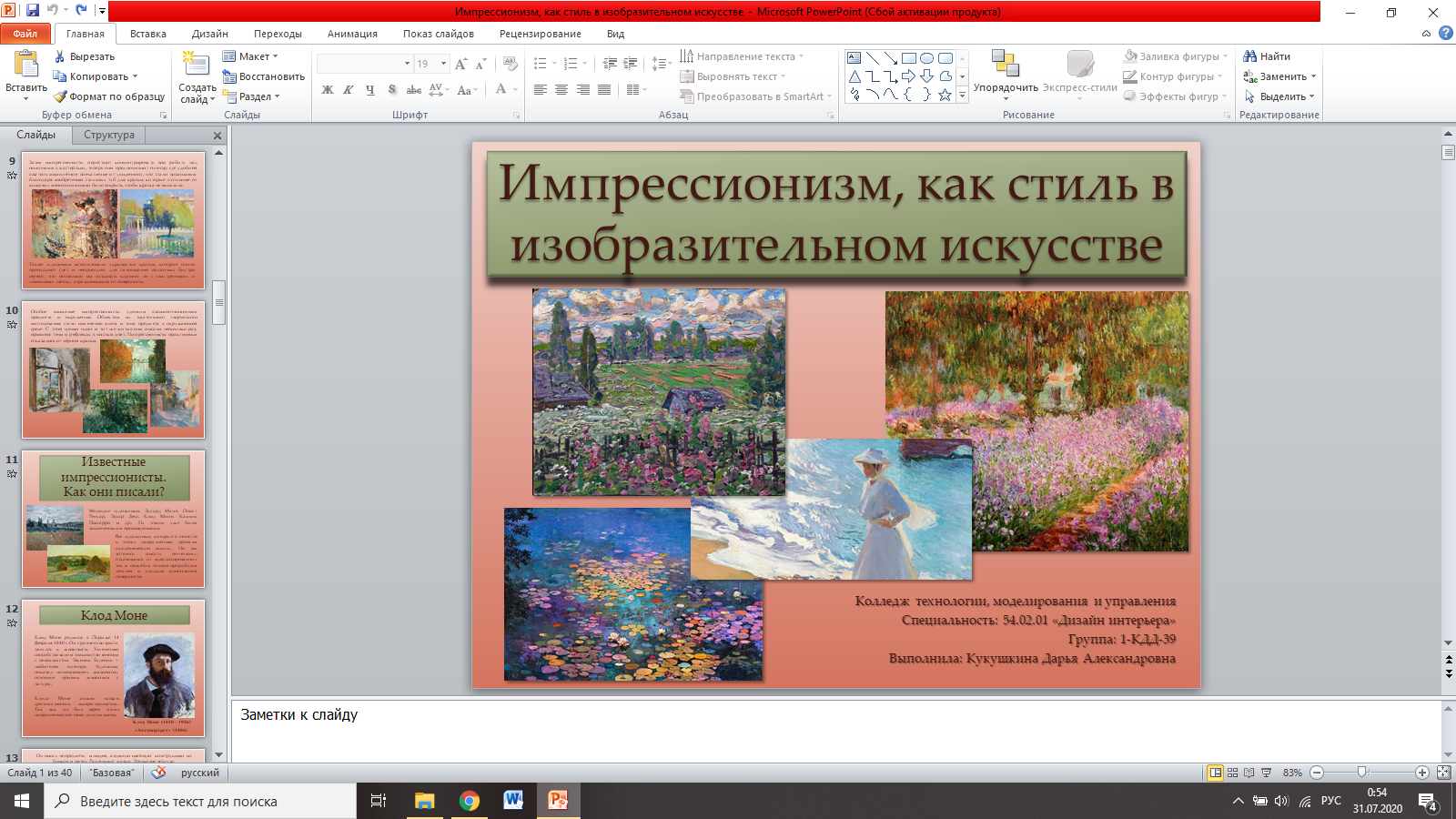Click the Cut (Вырезать) scissors button
This screenshot has height=819, width=1456.
84,56
